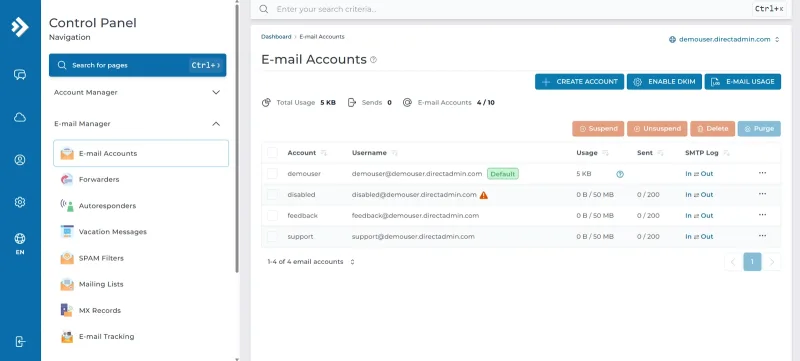
Task: Change language via globe EN icon
Action: click(x=20, y=243)
